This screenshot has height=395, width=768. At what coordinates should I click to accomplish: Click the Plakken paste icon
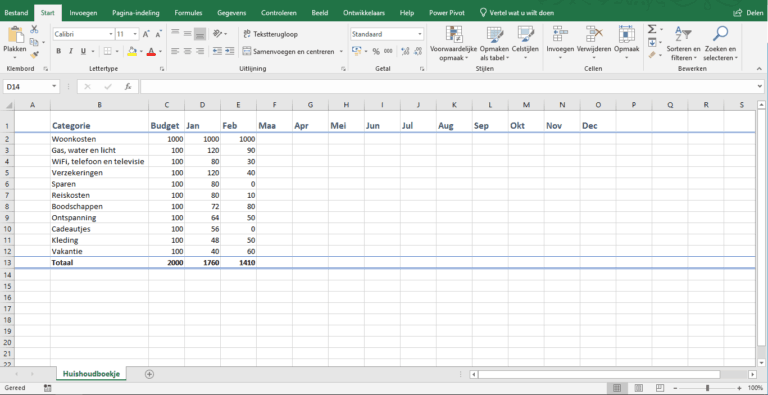coord(15,35)
